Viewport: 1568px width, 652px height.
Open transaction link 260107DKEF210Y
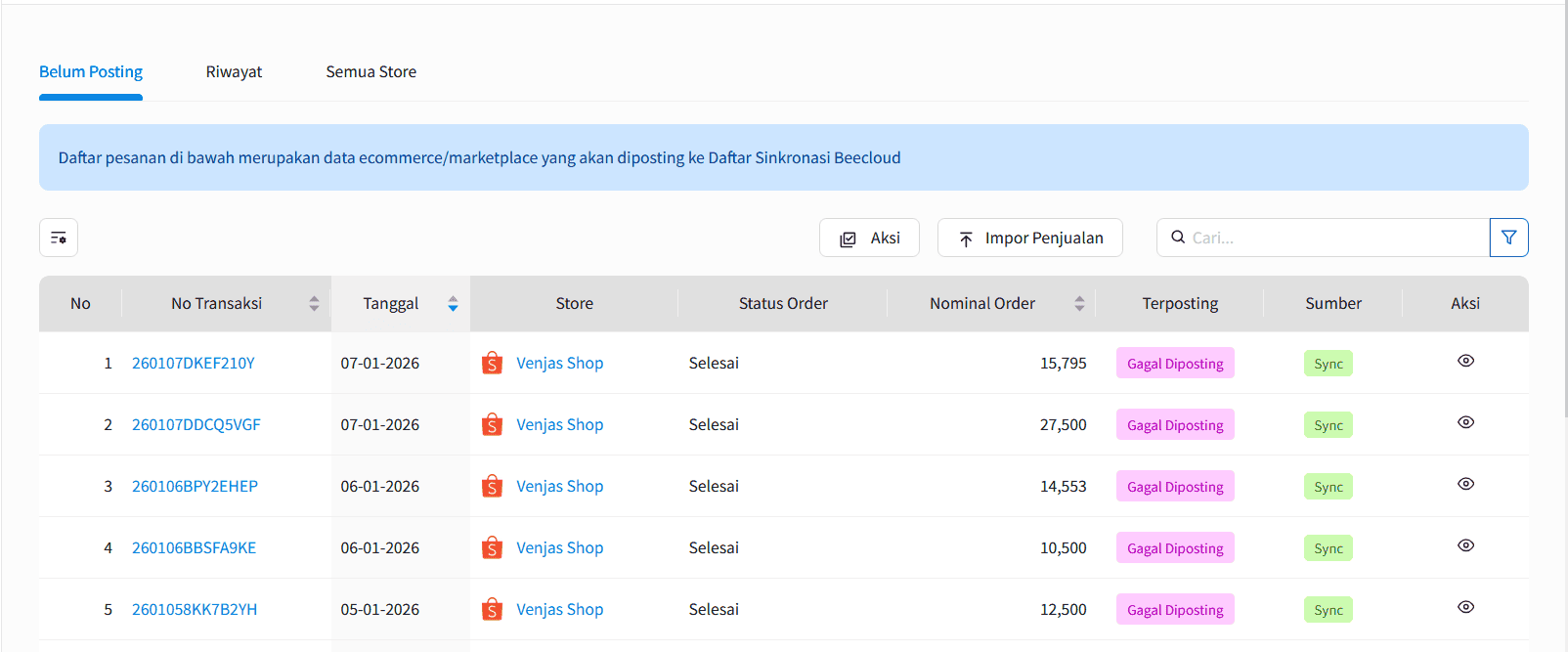194,364
